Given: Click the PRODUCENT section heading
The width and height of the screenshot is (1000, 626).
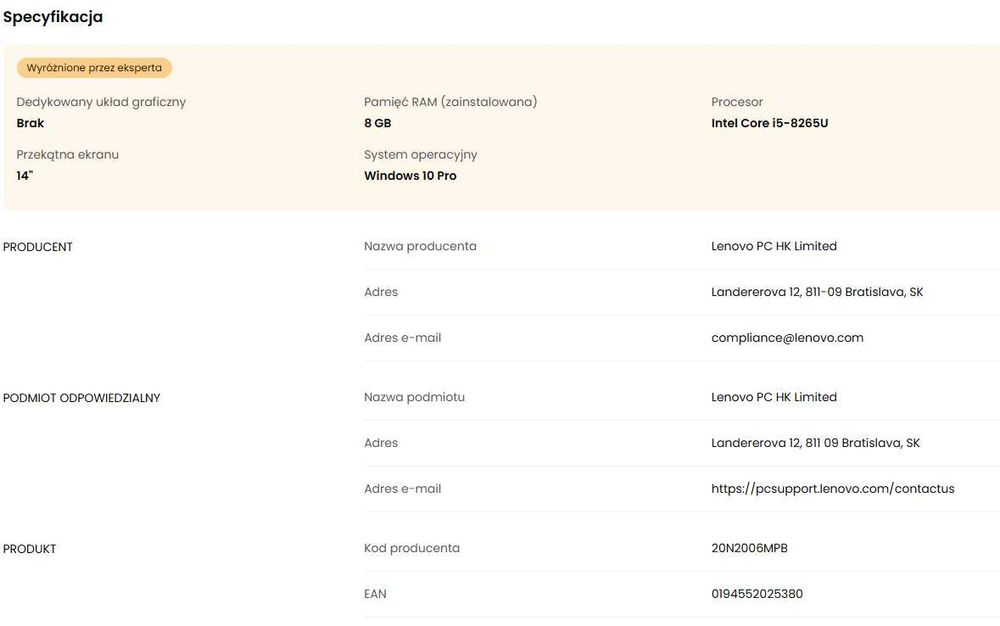Looking at the screenshot, I should (38, 247).
